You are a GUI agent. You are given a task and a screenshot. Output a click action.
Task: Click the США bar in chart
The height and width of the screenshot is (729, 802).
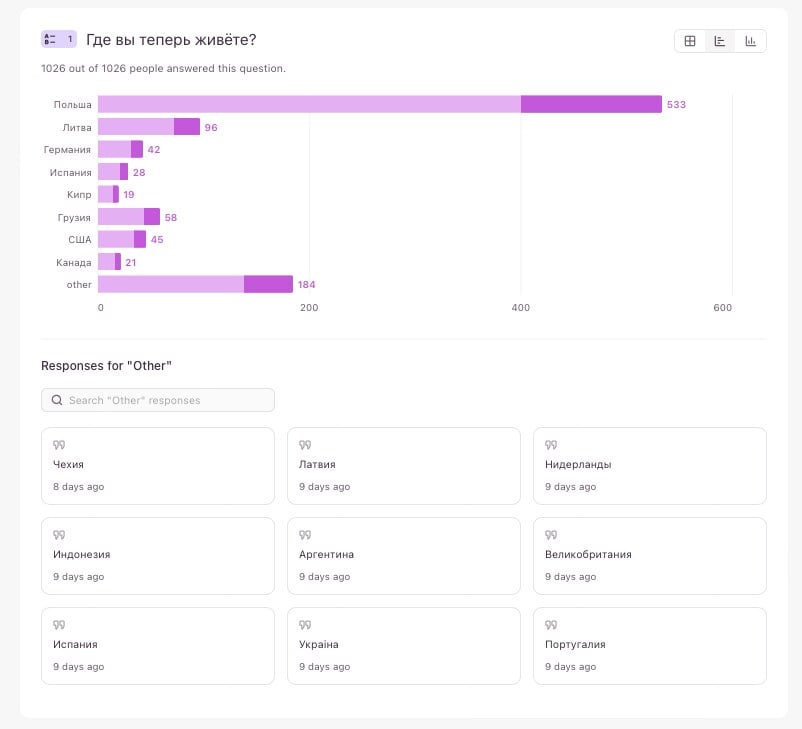coord(122,239)
